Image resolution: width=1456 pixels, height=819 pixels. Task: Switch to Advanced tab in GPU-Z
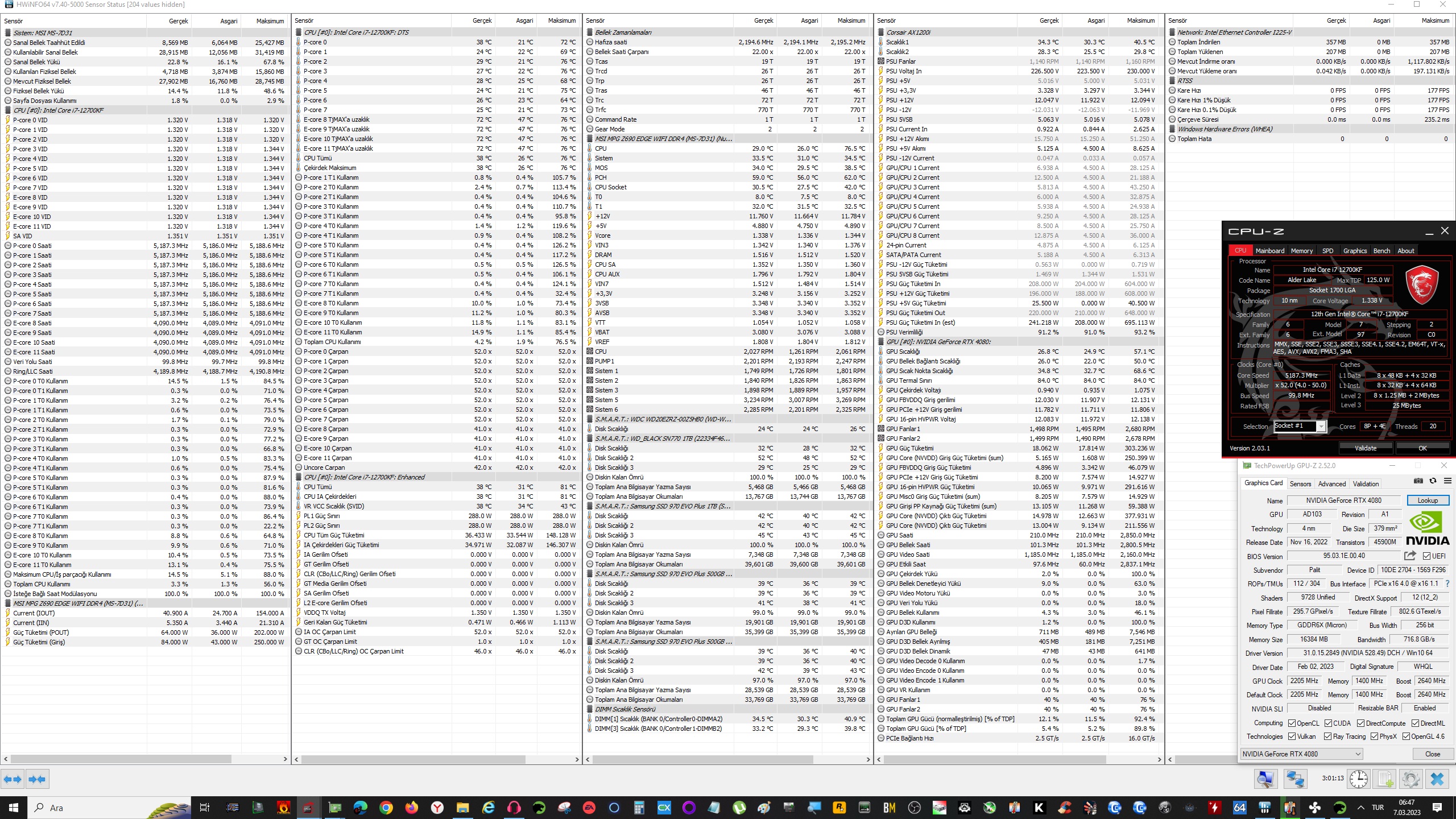(1332, 484)
